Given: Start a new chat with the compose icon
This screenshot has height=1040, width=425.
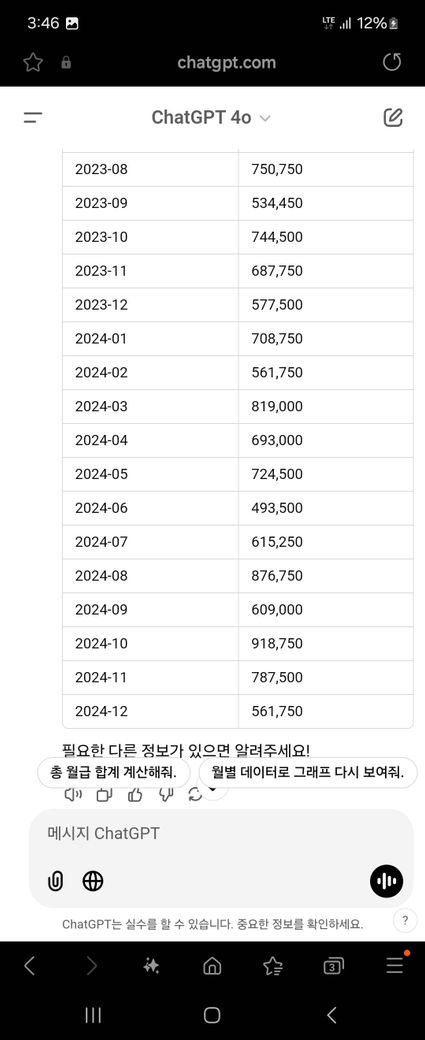Looking at the screenshot, I should click(x=393, y=117).
